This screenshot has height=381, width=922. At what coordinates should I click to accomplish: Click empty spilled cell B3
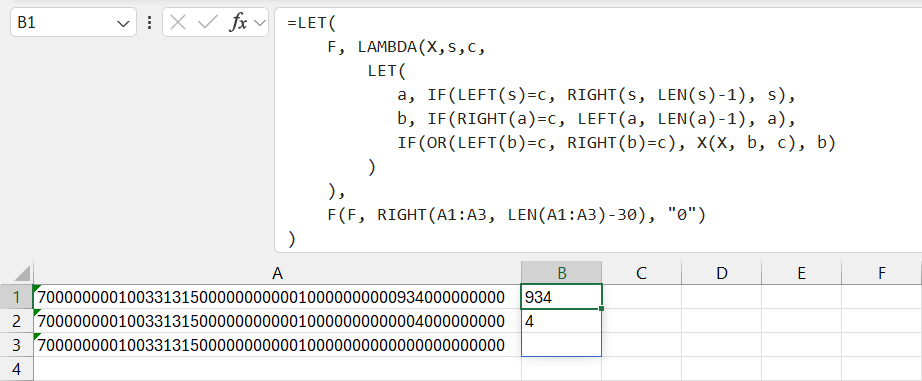(562, 345)
